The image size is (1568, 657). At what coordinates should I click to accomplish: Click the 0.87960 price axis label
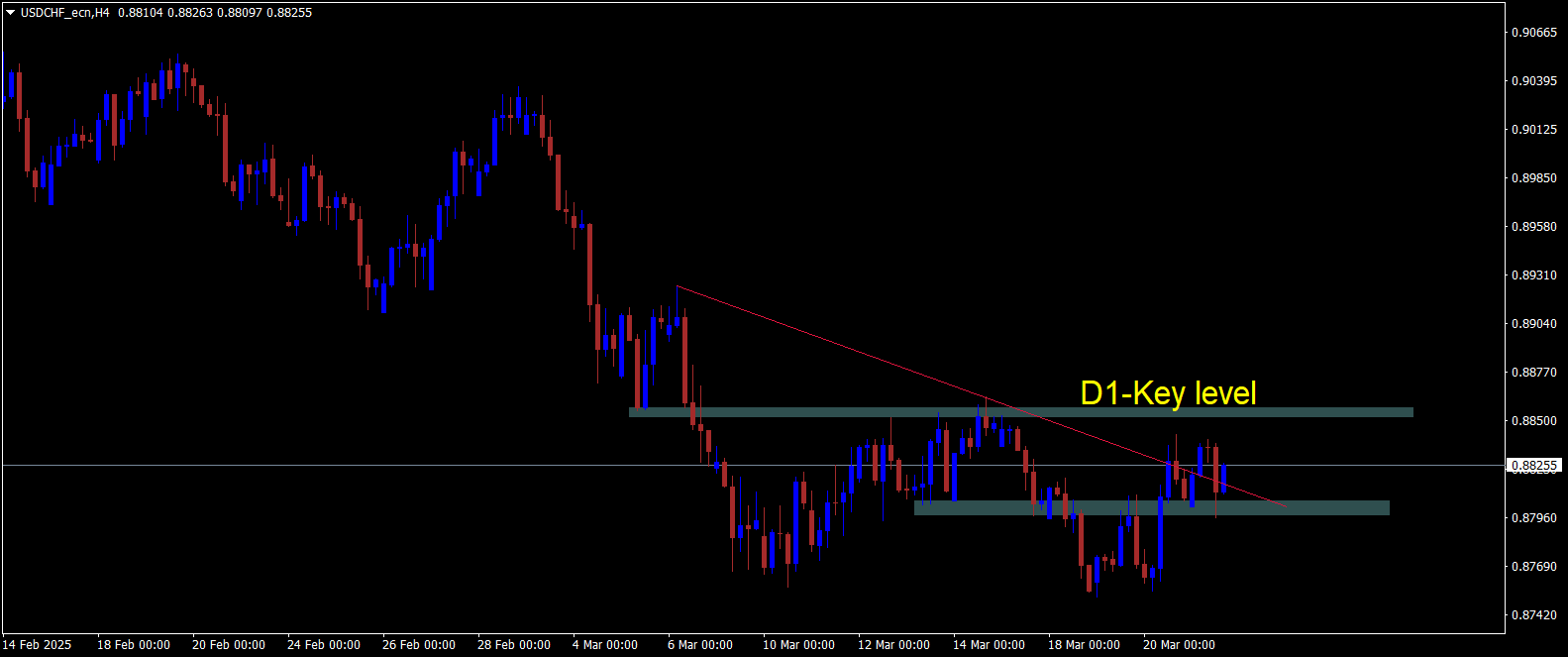1533,518
